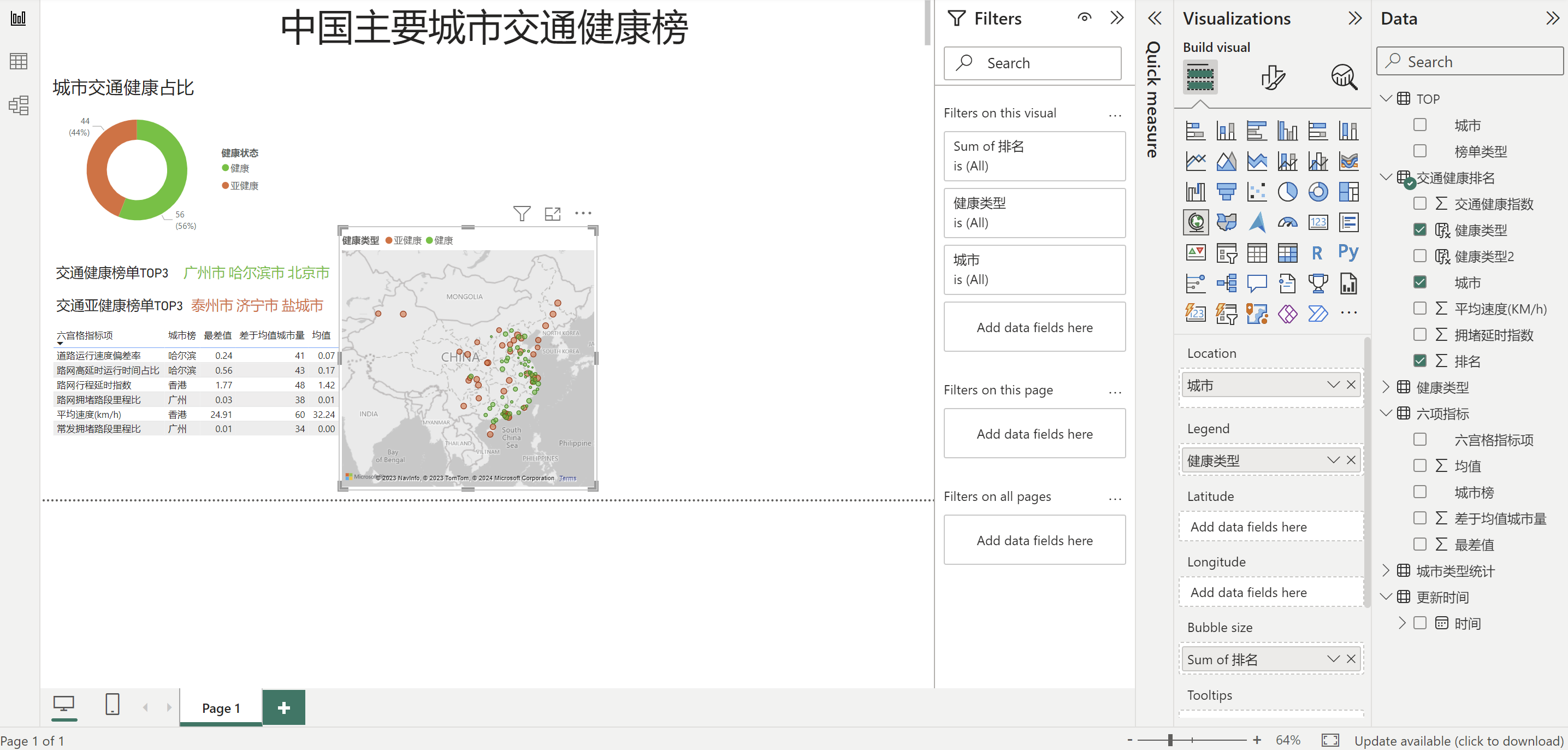Screen dimensions: 1568x750
Task: Uncheck the 排名 field checkbox
Action: (1419, 361)
